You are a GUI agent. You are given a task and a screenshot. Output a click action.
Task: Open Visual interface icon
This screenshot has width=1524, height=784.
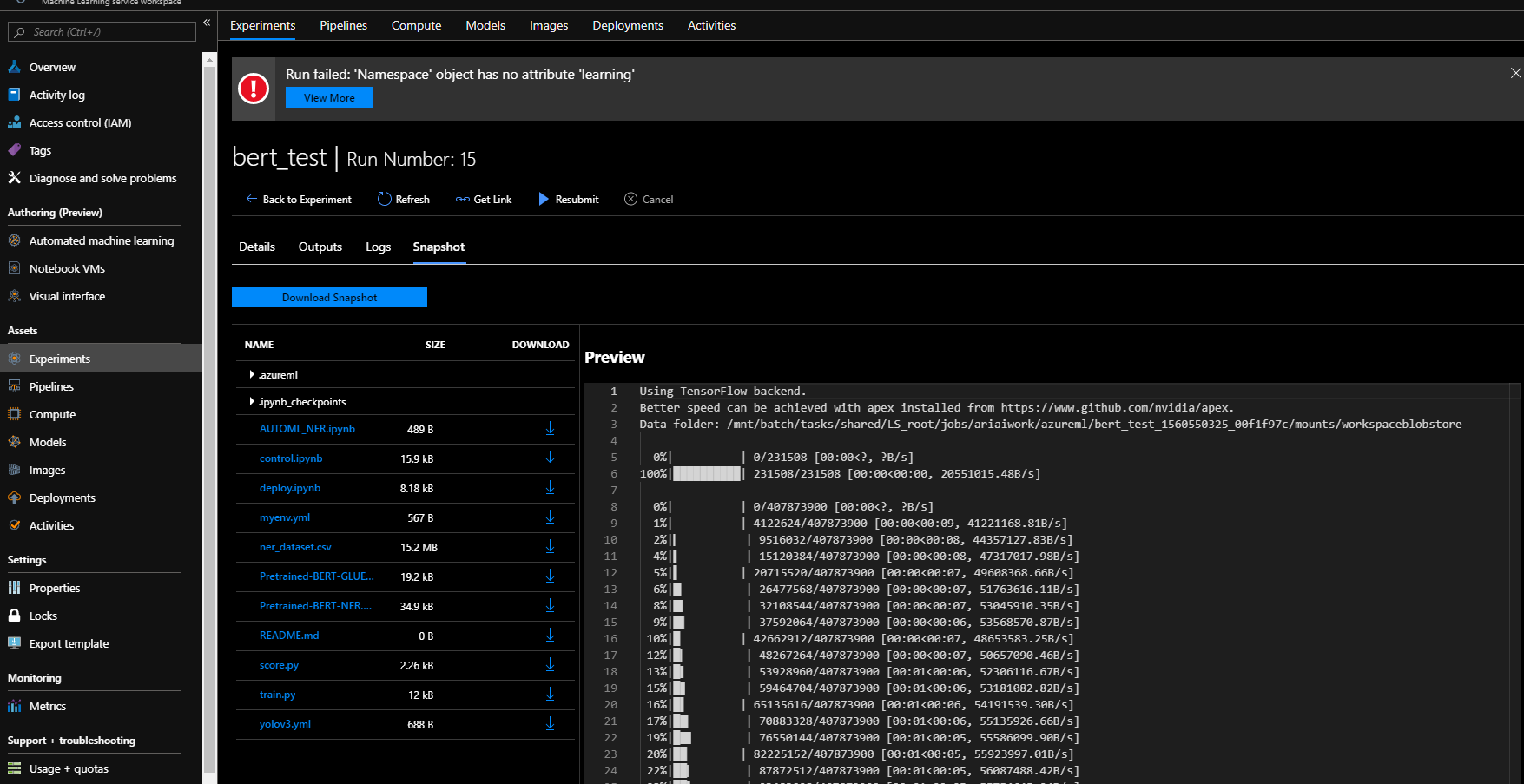(15, 296)
